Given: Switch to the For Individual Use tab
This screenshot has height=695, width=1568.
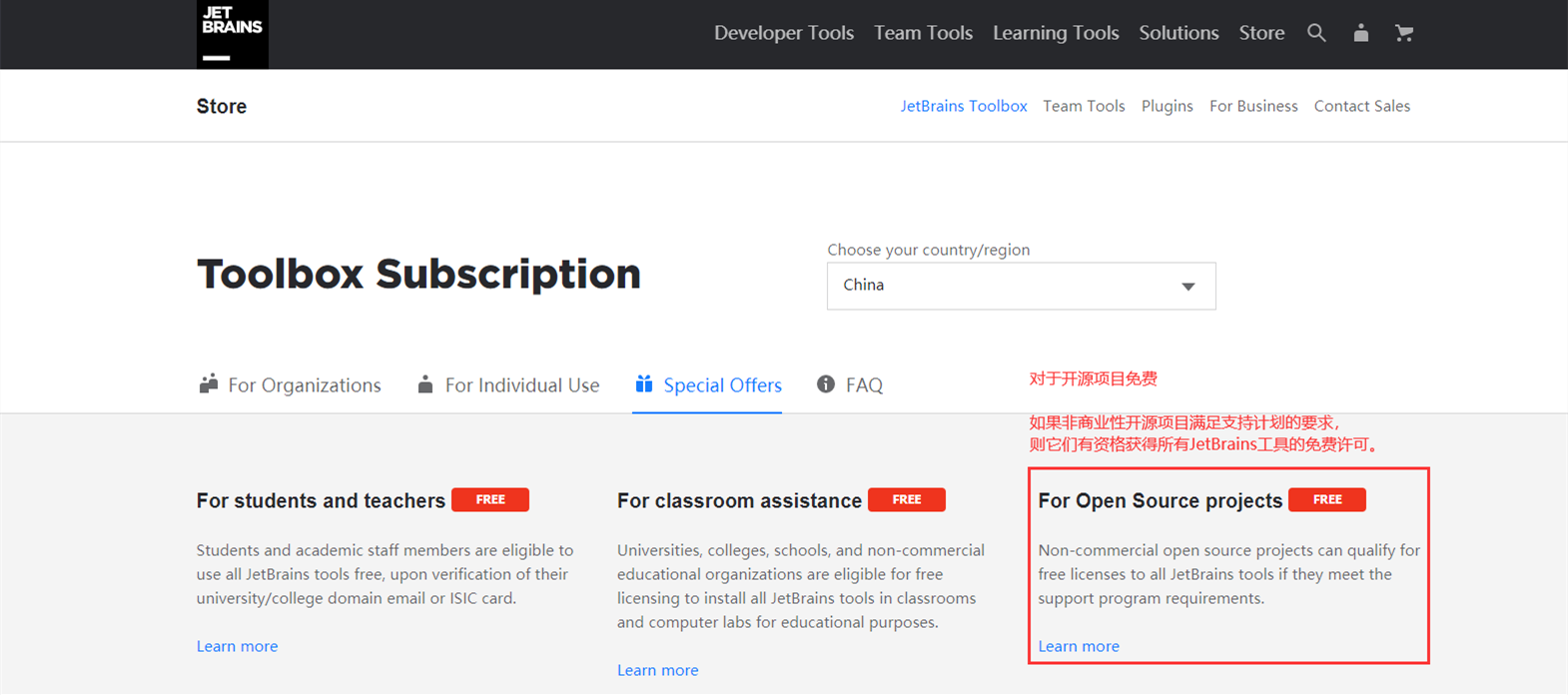Looking at the screenshot, I should pyautogui.click(x=508, y=385).
